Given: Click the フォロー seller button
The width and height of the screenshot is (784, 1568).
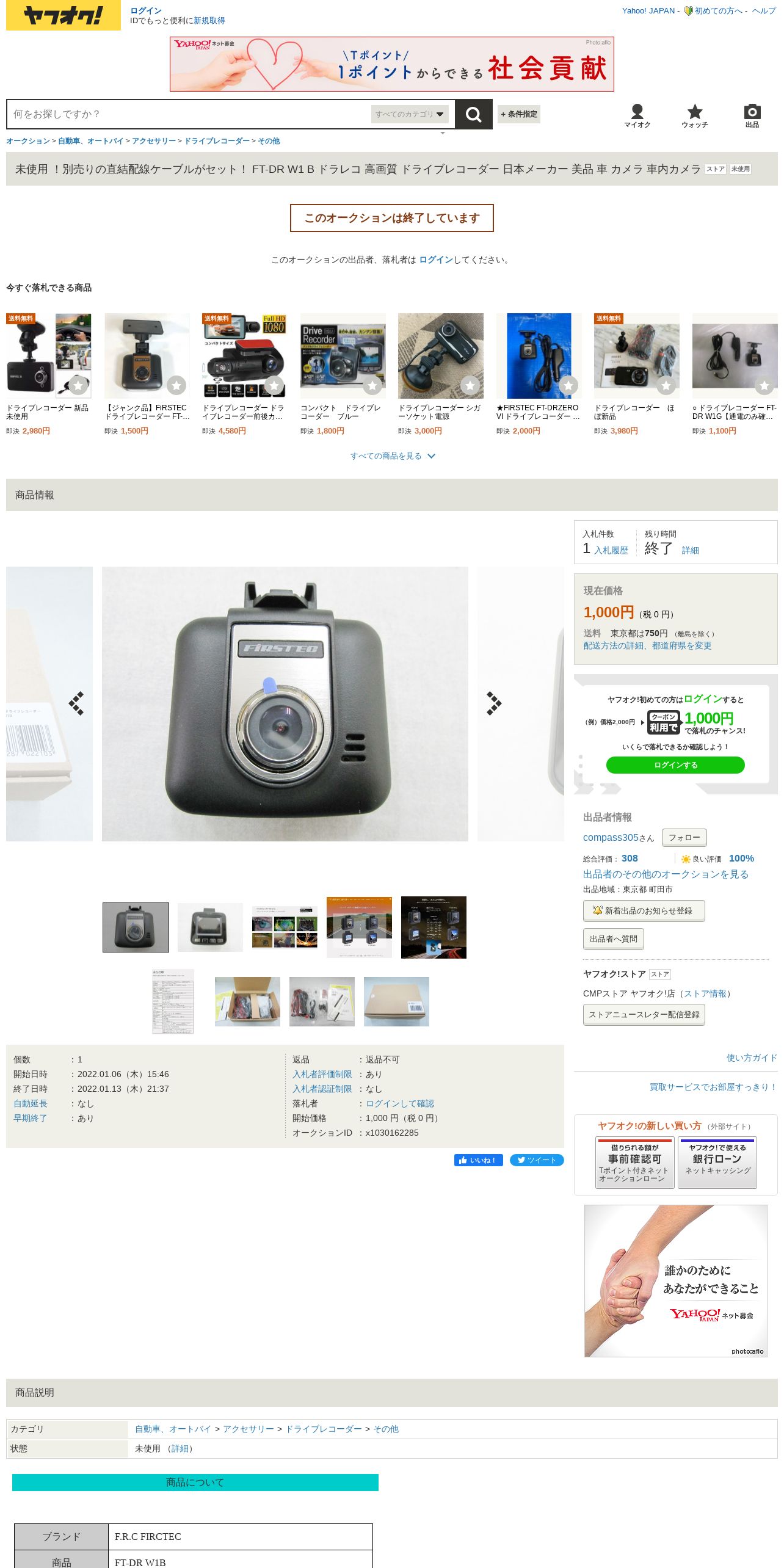Looking at the screenshot, I should click(x=684, y=838).
